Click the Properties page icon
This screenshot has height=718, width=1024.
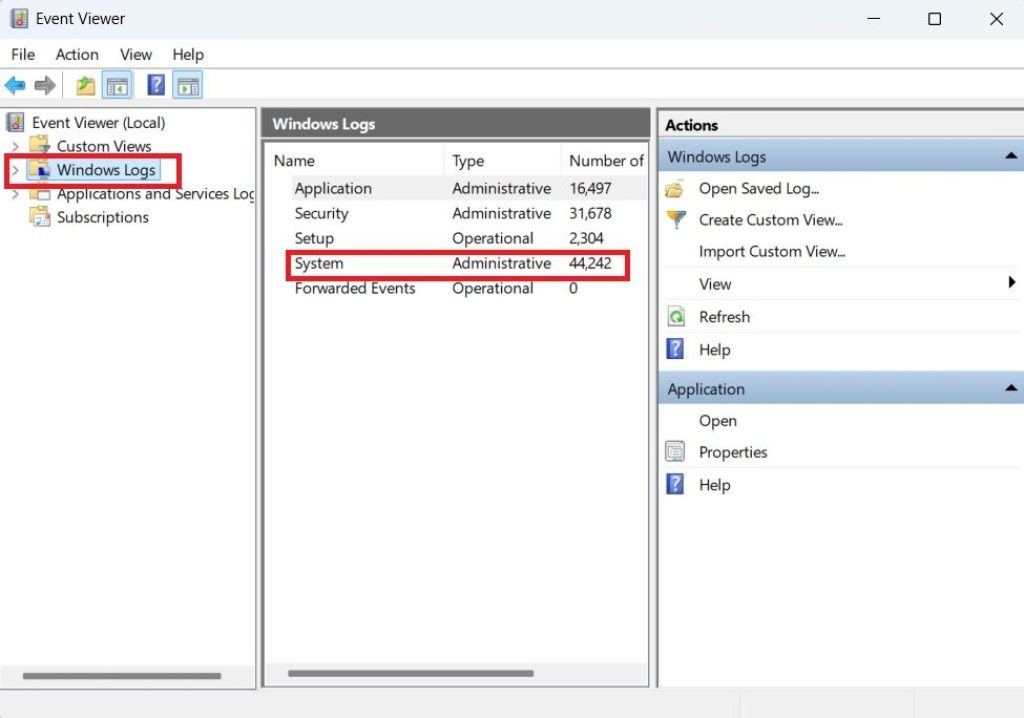point(675,451)
